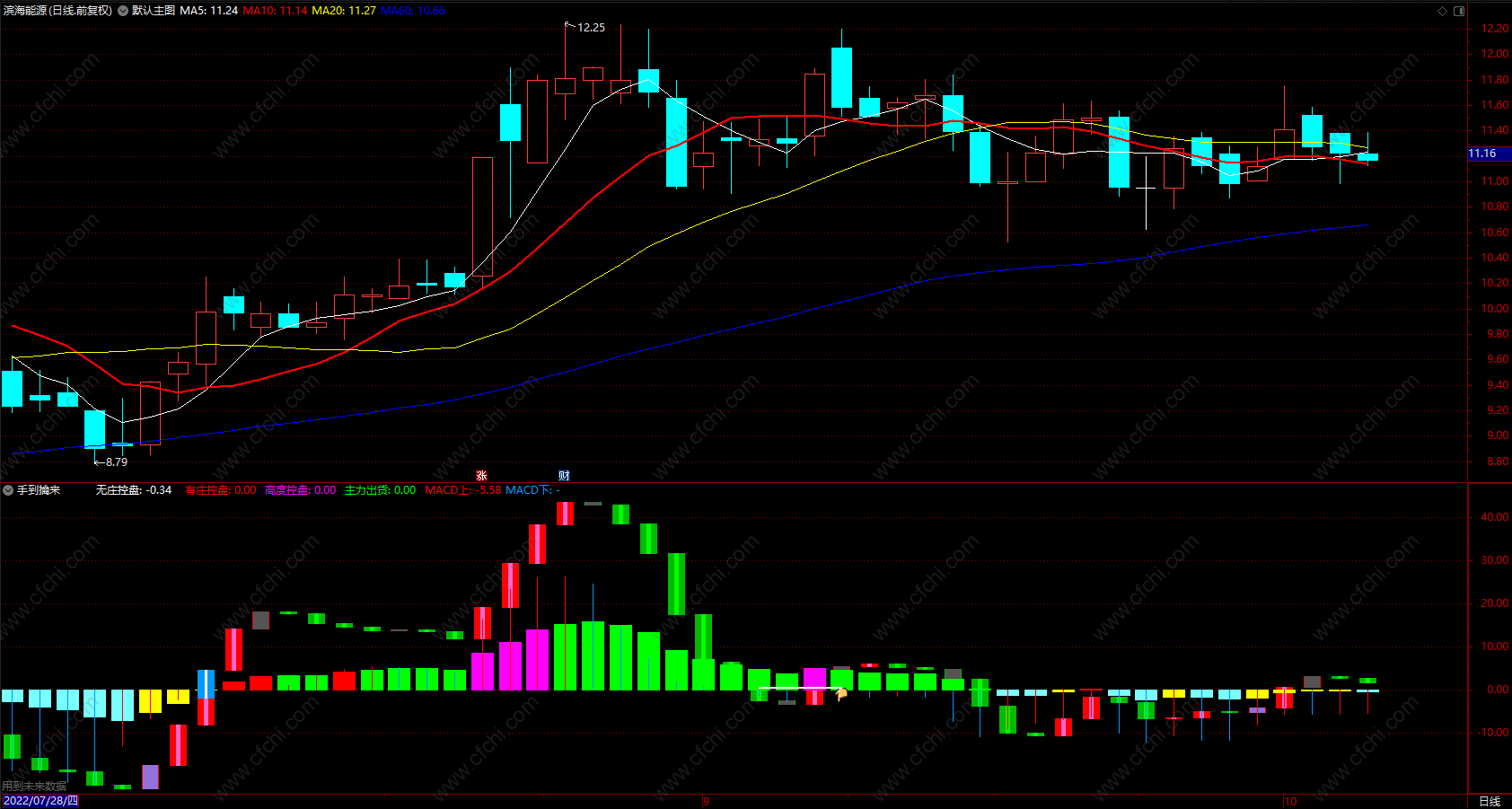Click the red 涨 event marker
The image size is (1512, 809).
(x=481, y=475)
